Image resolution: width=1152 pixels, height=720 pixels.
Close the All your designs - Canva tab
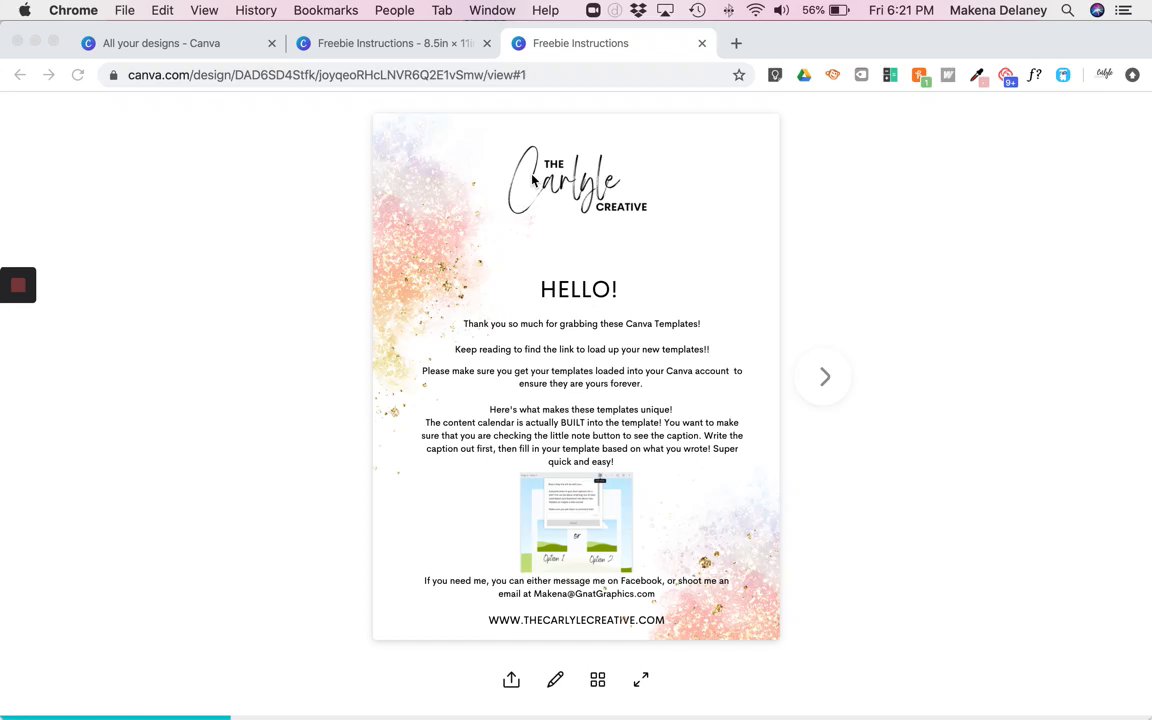click(272, 43)
